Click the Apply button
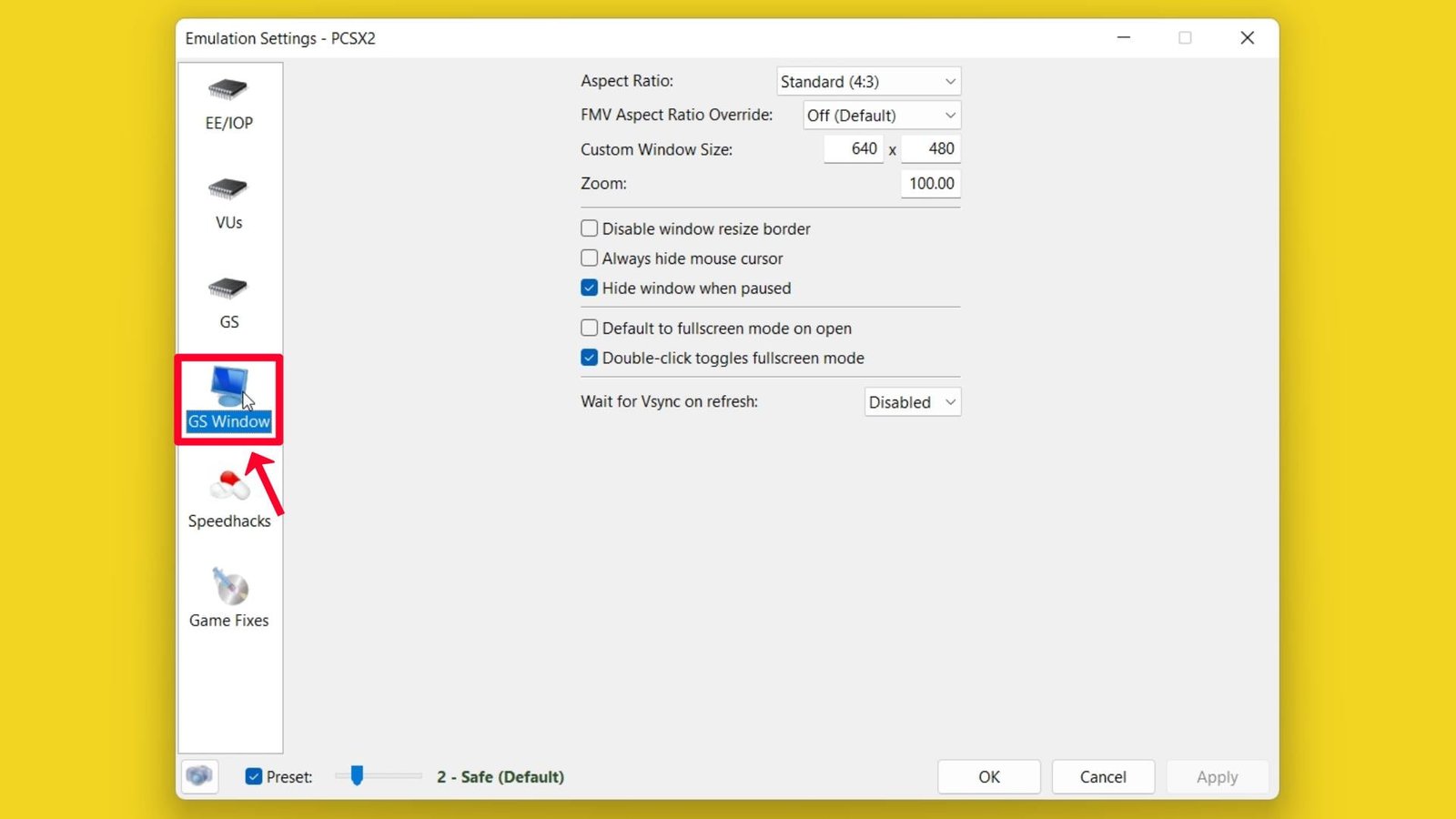The width and height of the screenshot is (1456, 819). (x=1218, y=777)
